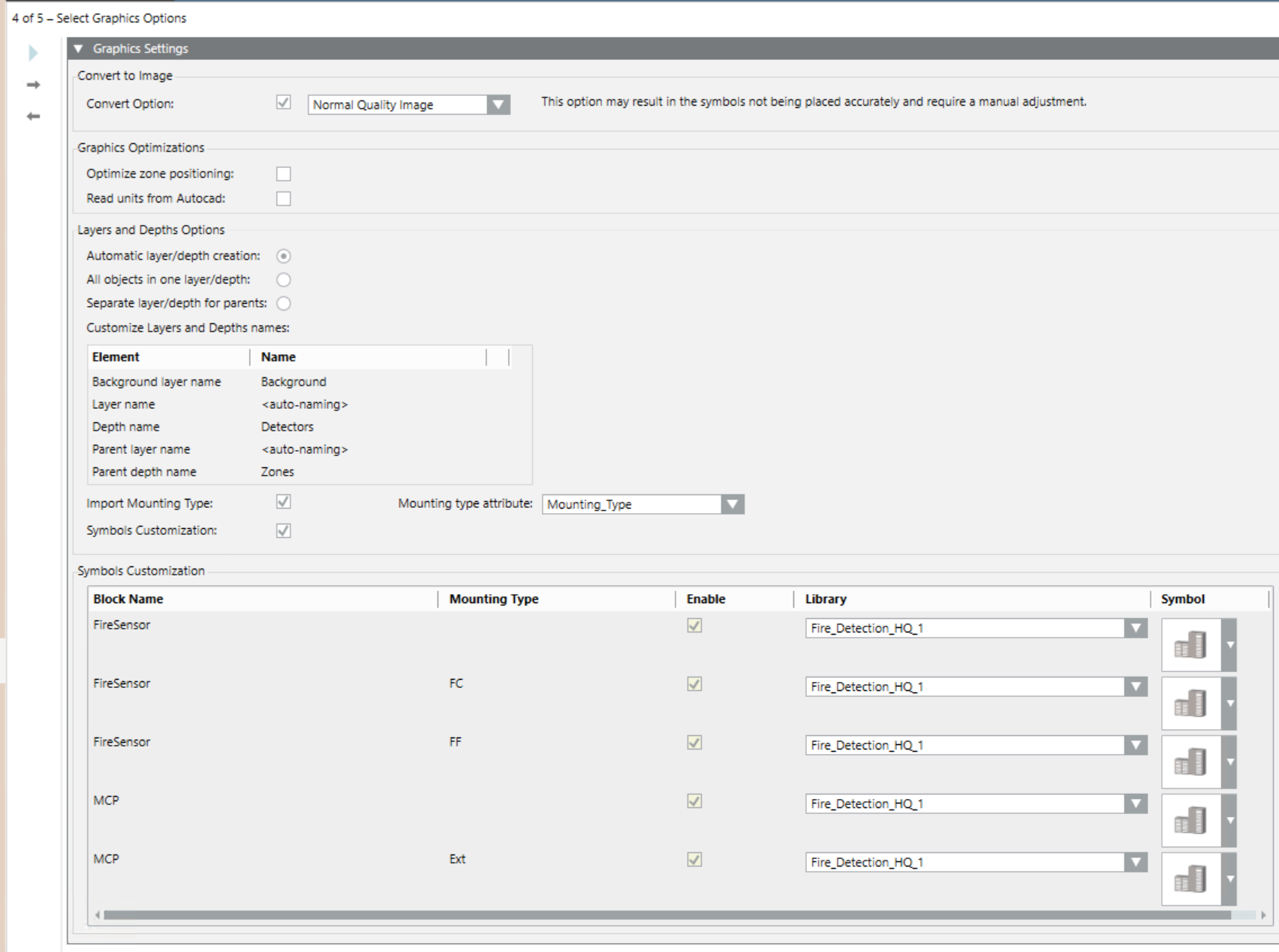Image resolution: width=1279 pixels, height=952 pixels.
Task: Click symbol thumbnail for MCP Ext row
Action: [1191, 878]
